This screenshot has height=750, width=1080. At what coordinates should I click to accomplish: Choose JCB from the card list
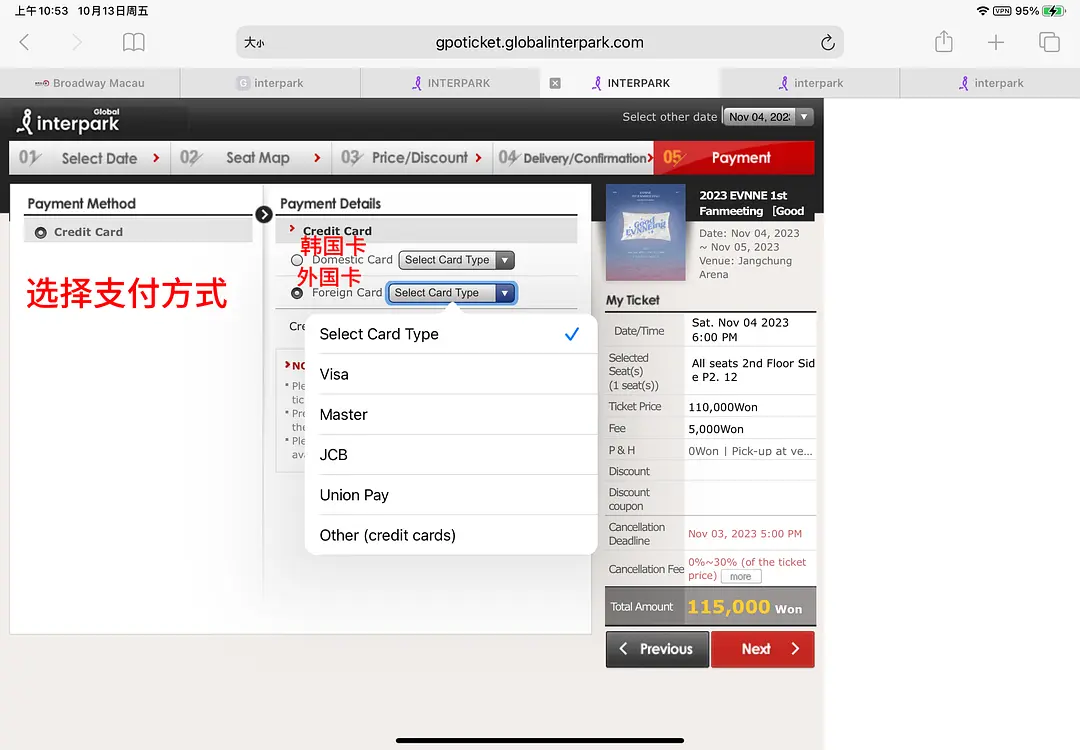451,455
